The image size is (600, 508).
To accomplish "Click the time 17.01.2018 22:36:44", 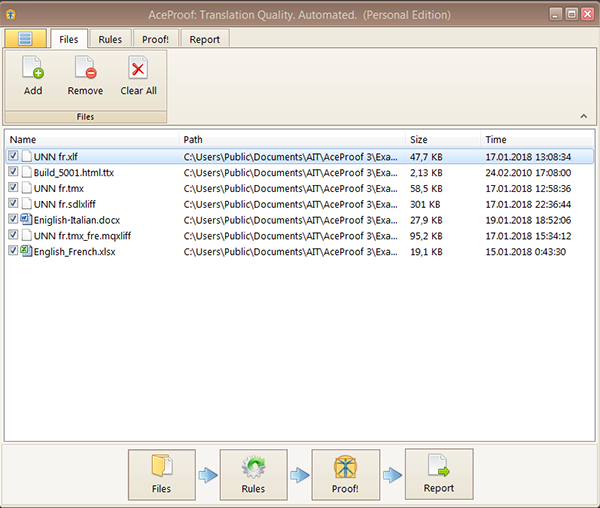I will click(528, 204).
